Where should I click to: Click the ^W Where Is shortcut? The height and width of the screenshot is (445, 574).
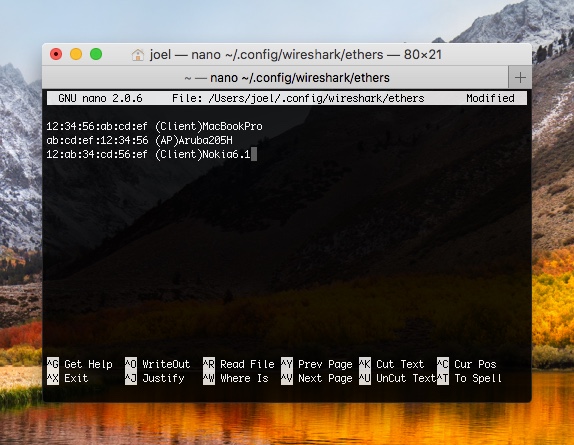pyautogui.click(x=236, y=378)
